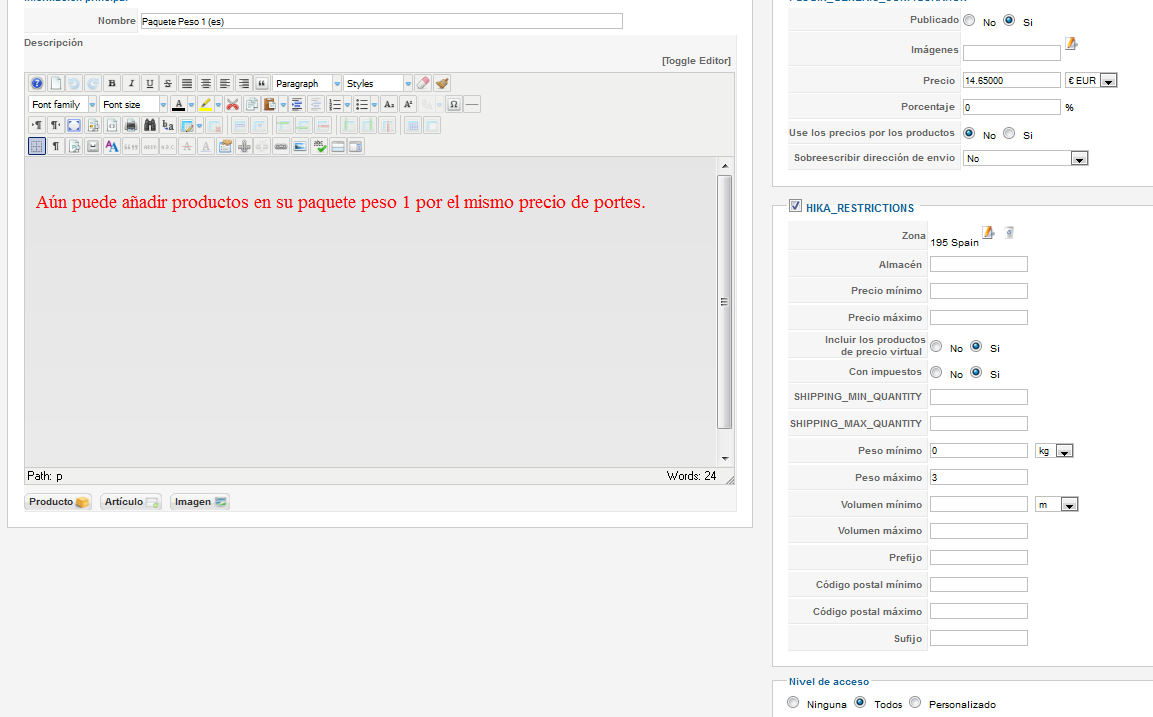Click the broom cleanup code icon

[442, 83]
